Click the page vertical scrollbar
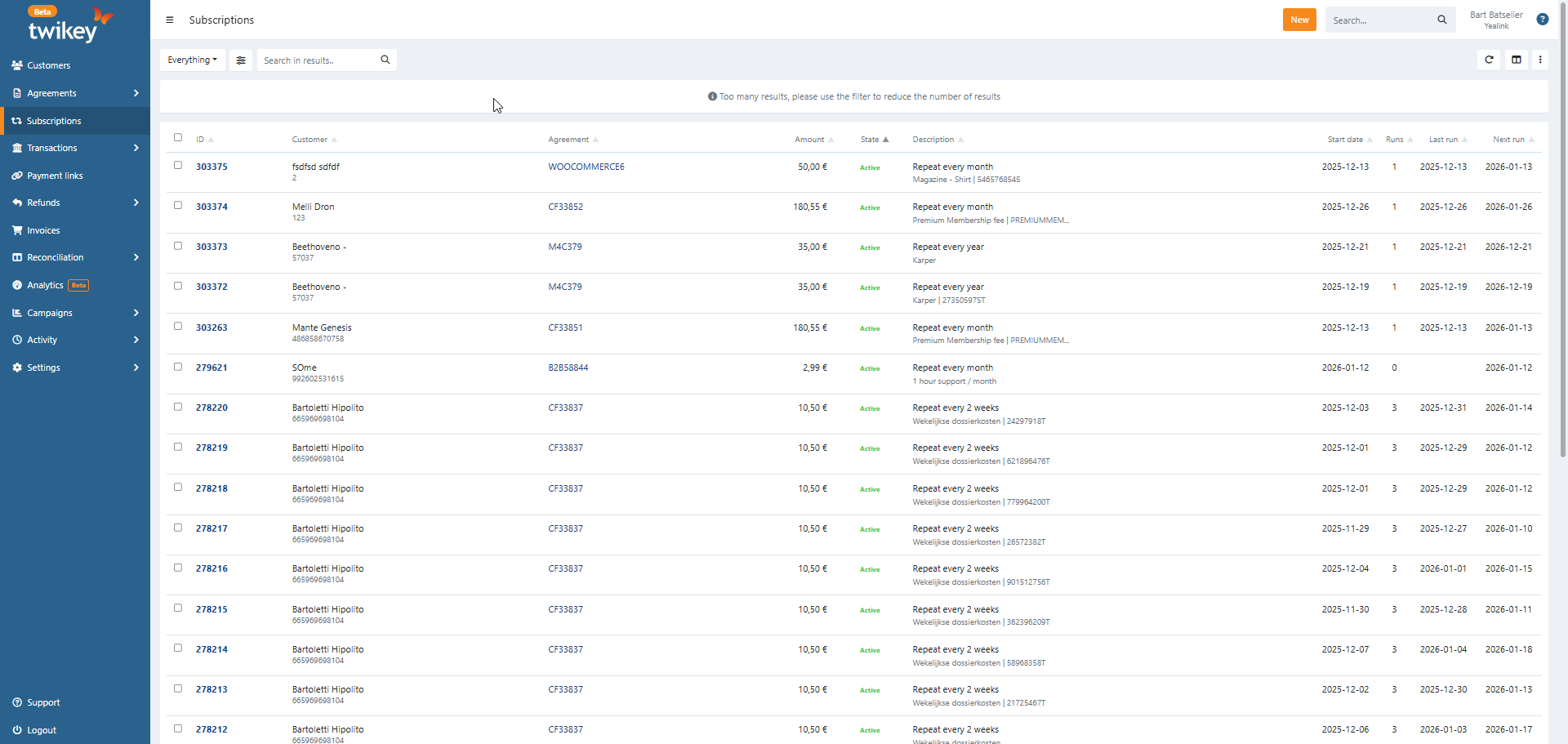 pyautogui.click(x=1562, y=245)
